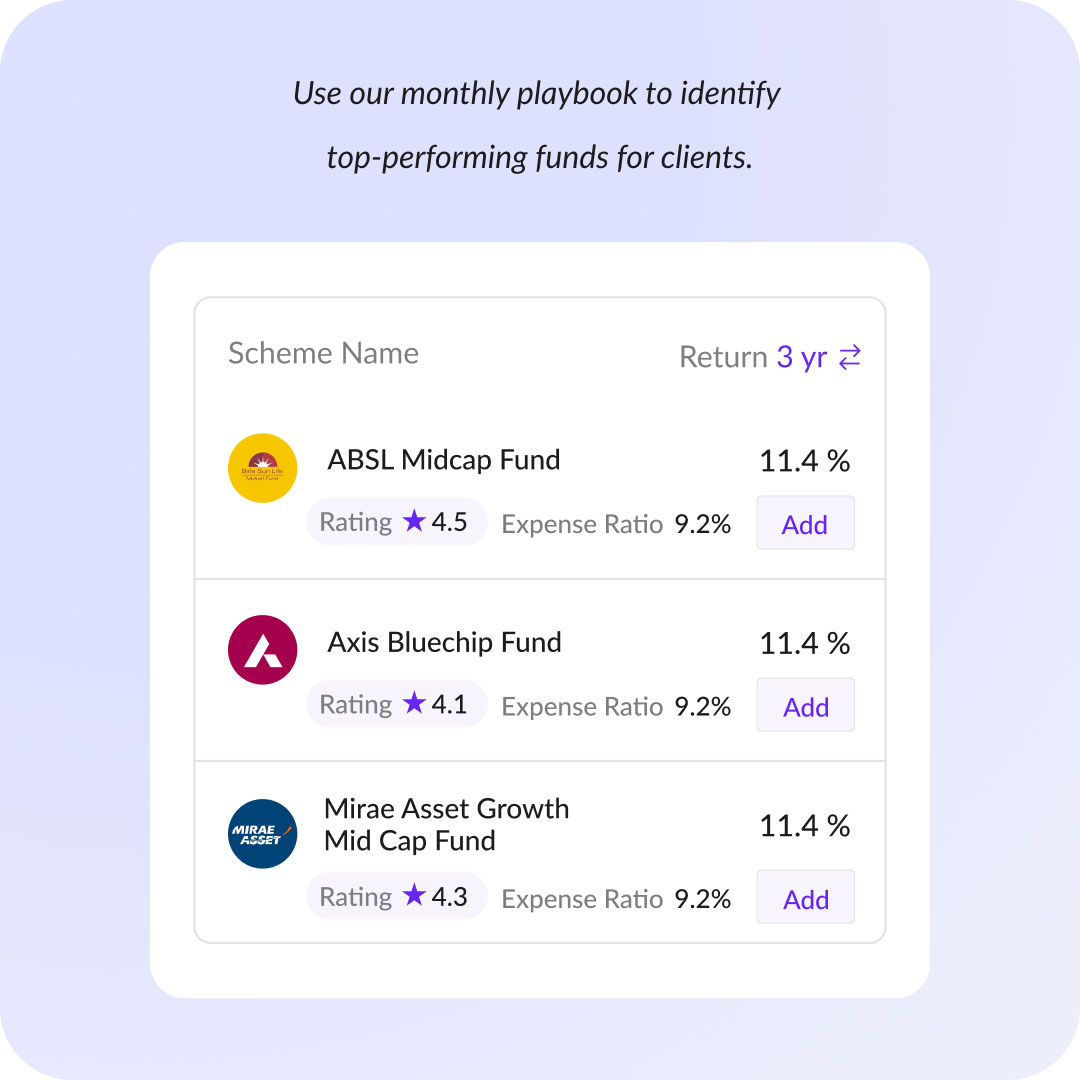The image size is (1080, 1080).
Task: Open ABSL Midcap Fund scheme name
Action: pyautogui.click(x=444, y=460)
